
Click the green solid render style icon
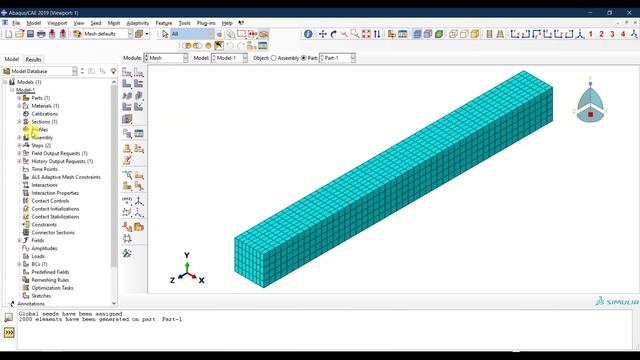point(439,34)
